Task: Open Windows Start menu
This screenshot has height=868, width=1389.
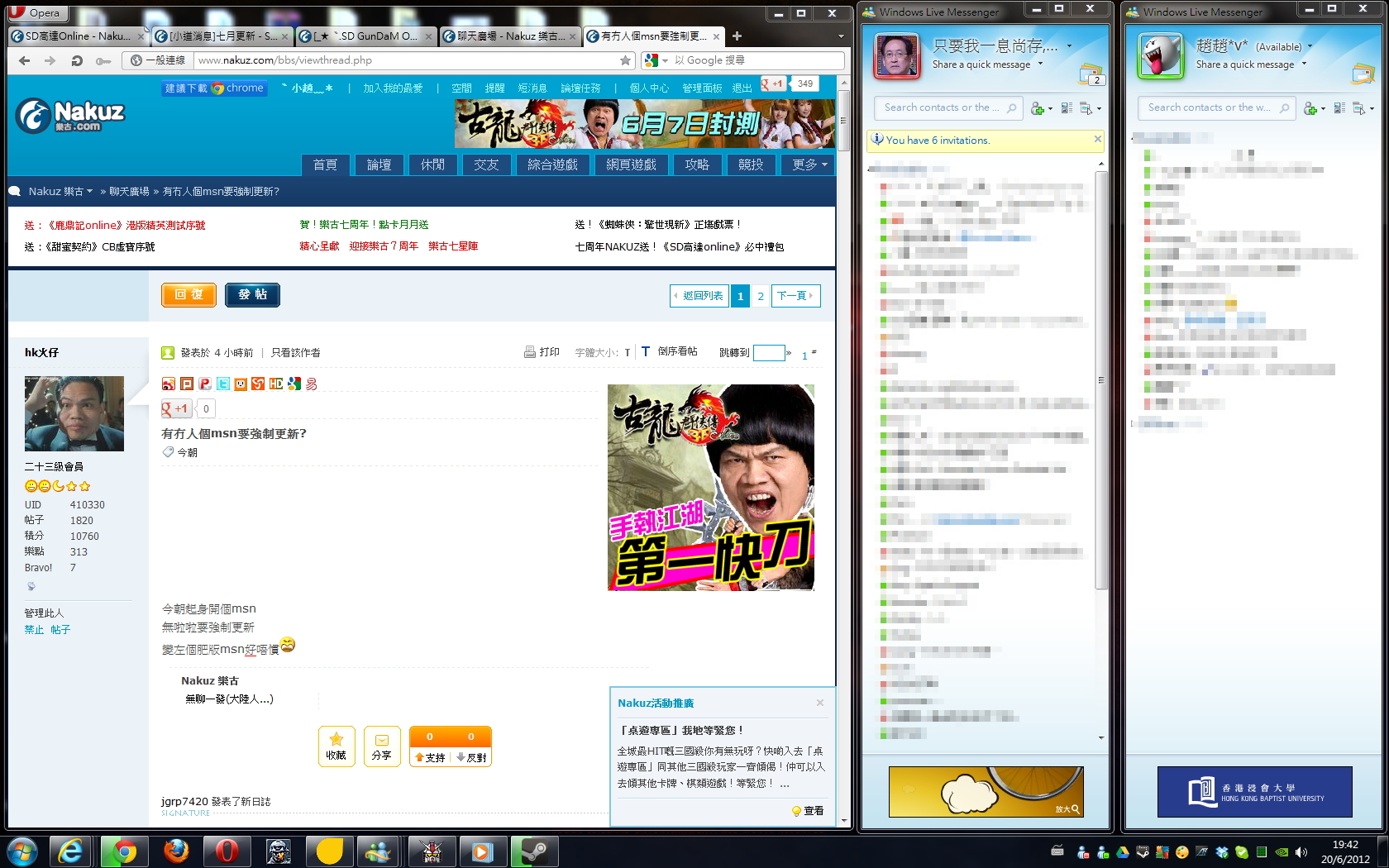Action: click(x=22, y=851)
